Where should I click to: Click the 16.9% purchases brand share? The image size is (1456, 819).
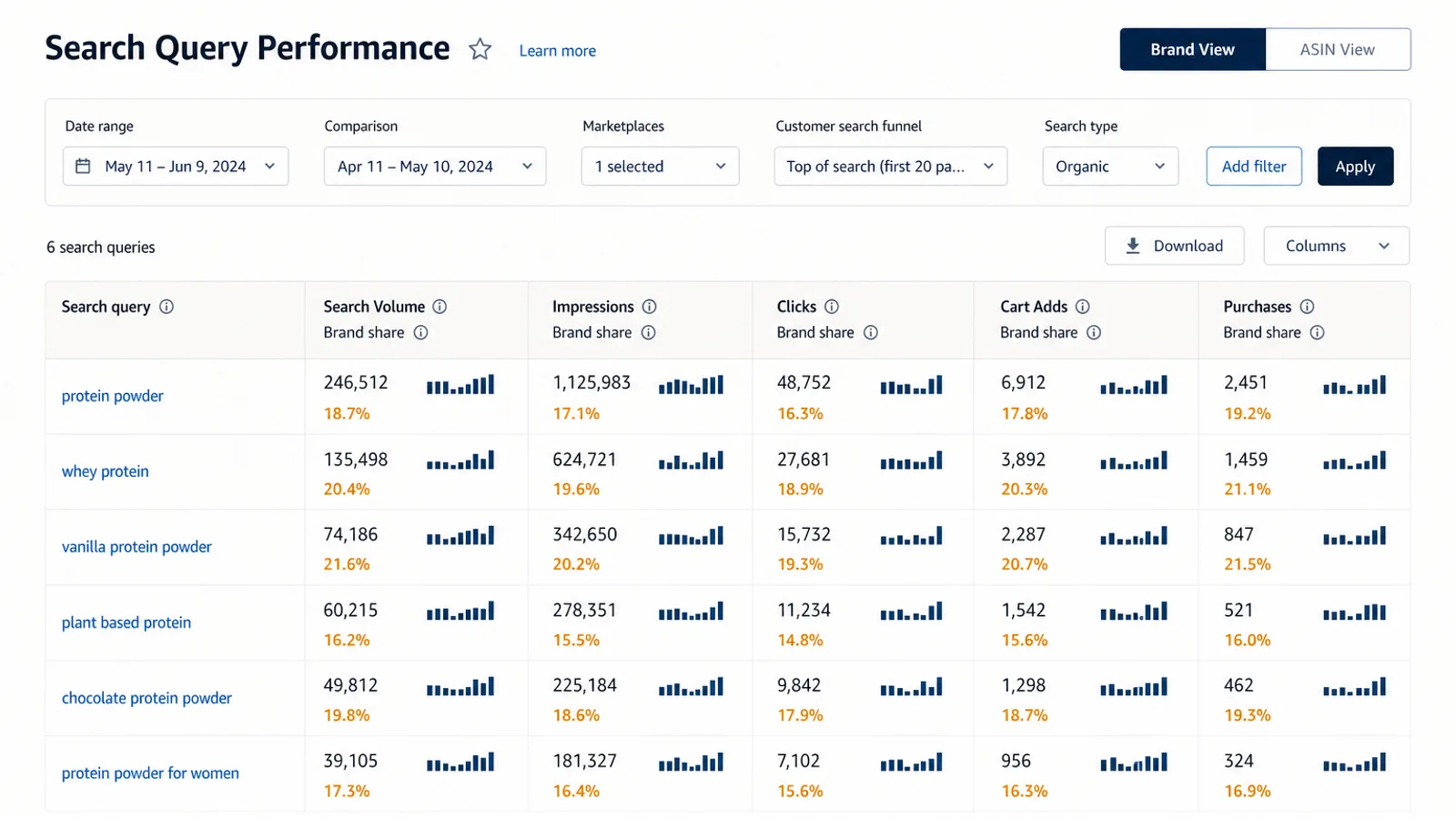point(1247,792)
